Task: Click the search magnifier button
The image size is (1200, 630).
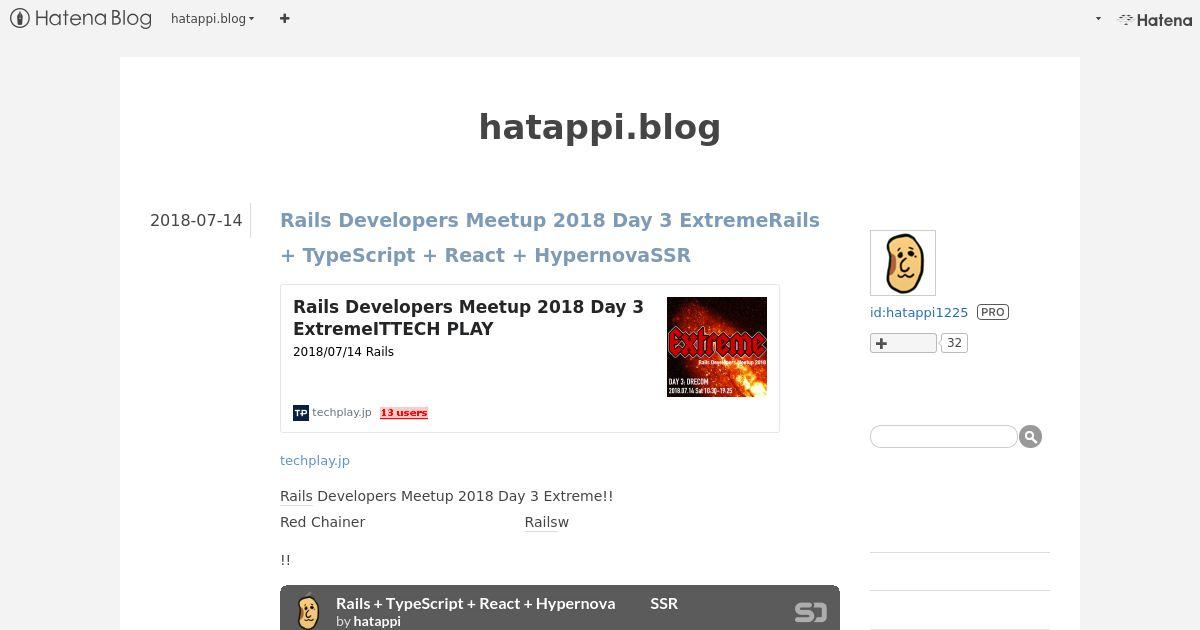Action: click(1031, 436)
